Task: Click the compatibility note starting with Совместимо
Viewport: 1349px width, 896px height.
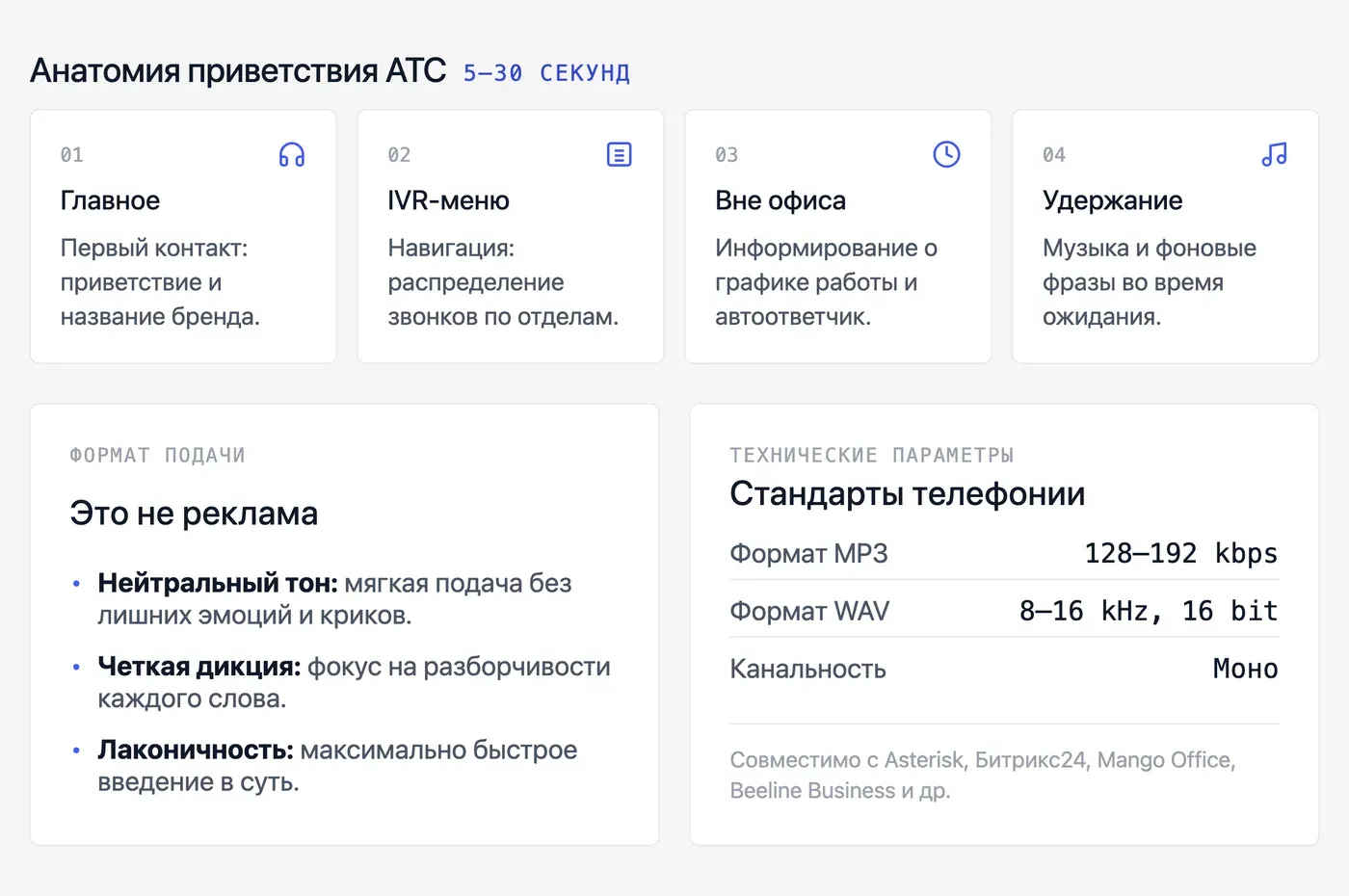Action: (983, 775)
